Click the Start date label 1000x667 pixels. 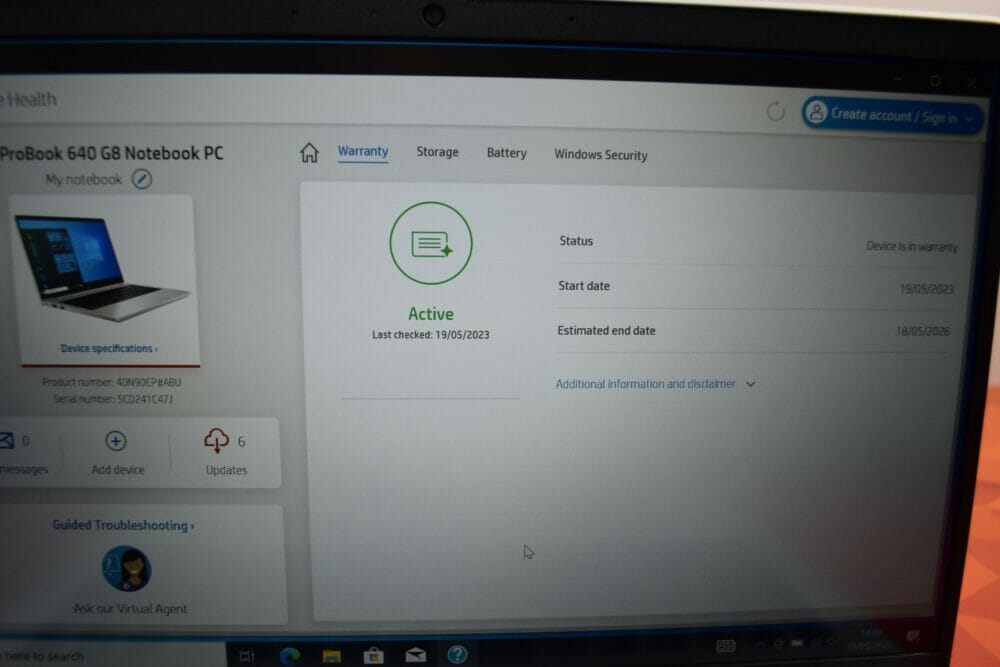tap(584, 286)
